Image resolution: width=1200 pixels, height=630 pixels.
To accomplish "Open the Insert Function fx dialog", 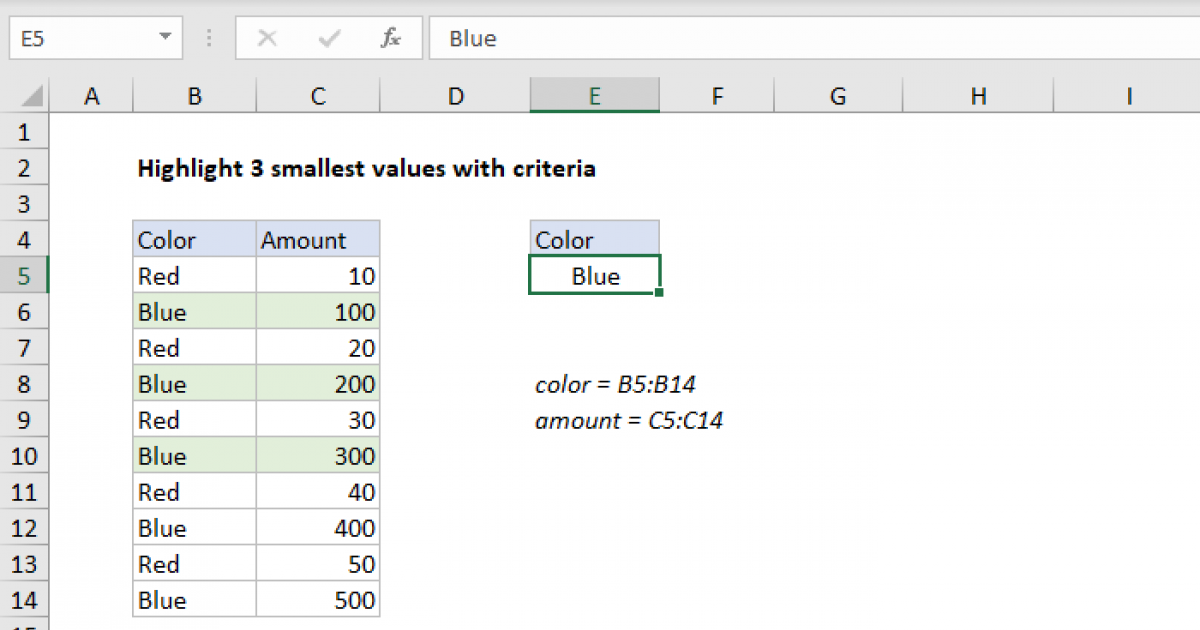I will pyautogui.click(x=391, y=39).
